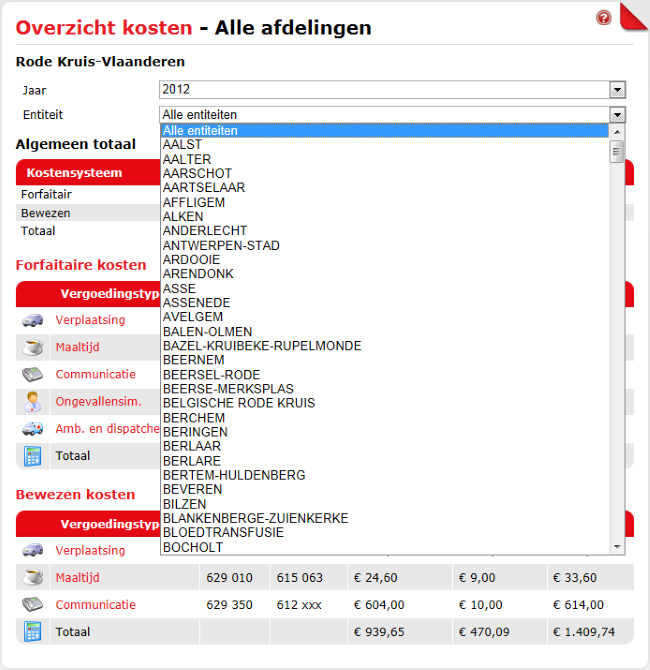The height and width of the screenshot is (670, 650).
Task: Click the person icon beside Ongevallensim.
Action: 32,402
